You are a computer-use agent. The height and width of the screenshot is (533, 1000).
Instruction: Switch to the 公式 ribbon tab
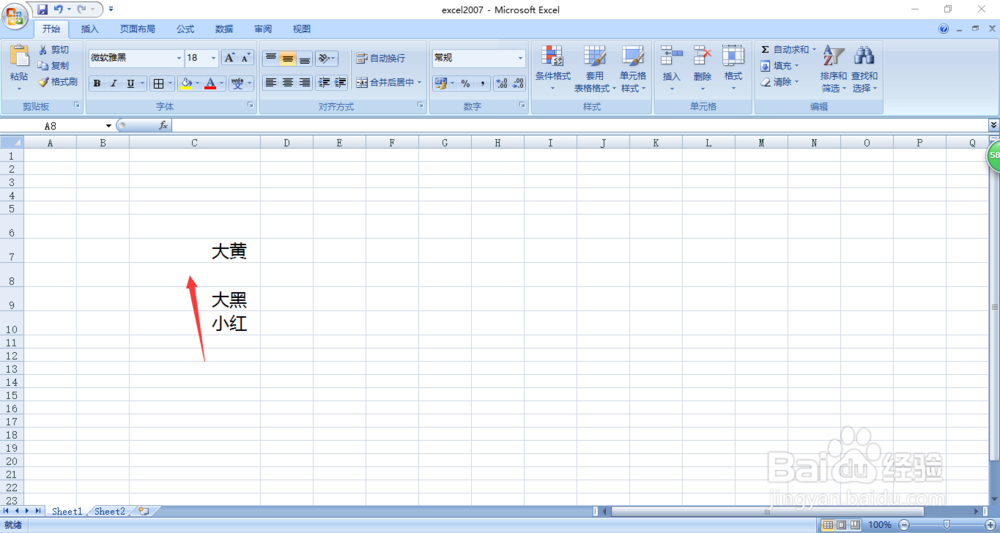[x=186, y=29]
